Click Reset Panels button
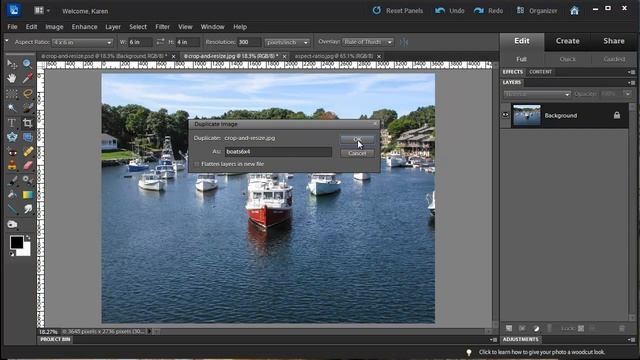The height and width of the screenshot is (360, 640). coord(398,11)
